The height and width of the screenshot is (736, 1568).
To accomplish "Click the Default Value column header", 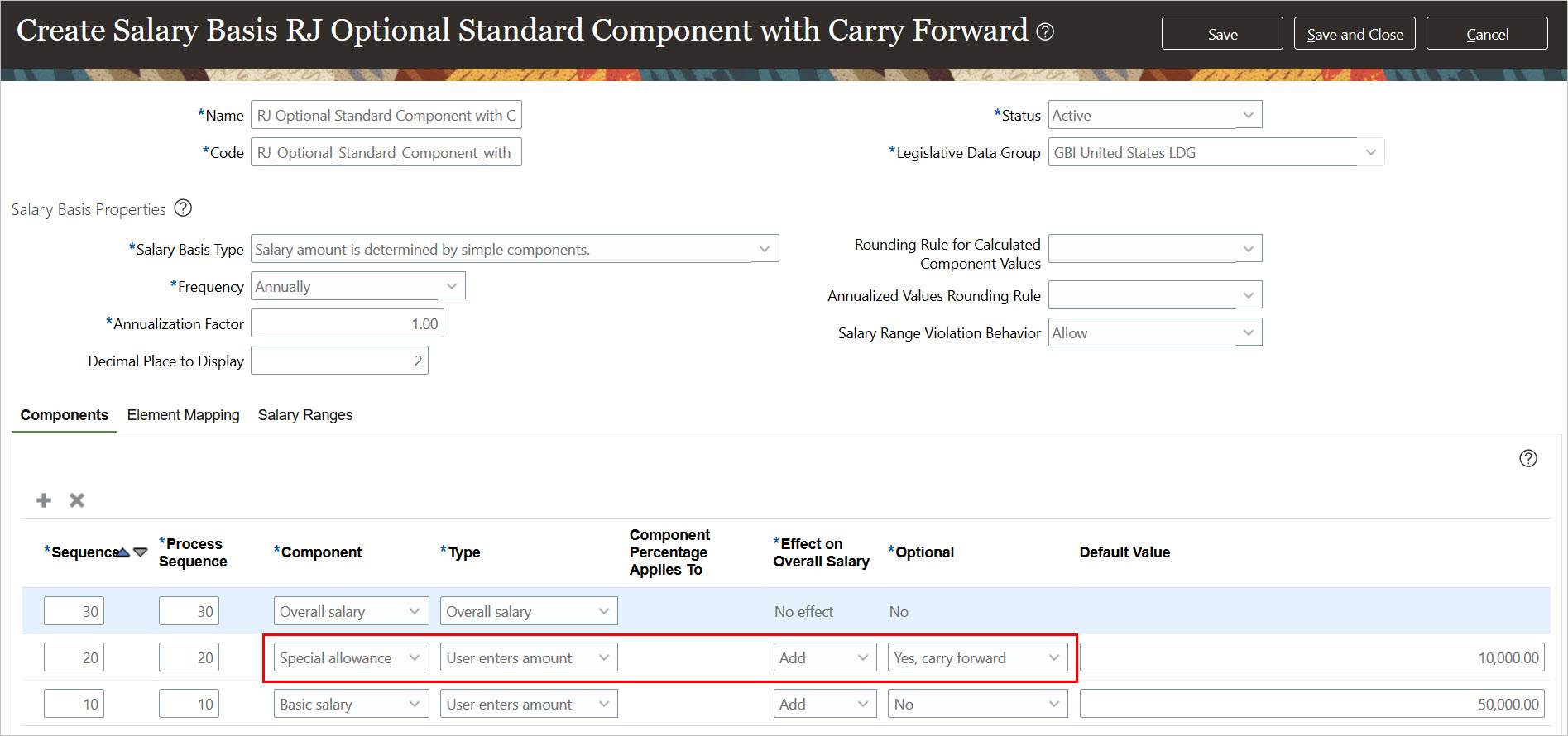I will tap(1124, 552).
